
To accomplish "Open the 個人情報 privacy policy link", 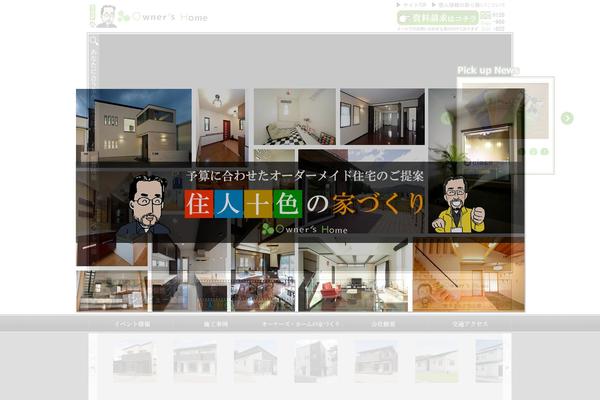I will (x=468, y=5).
